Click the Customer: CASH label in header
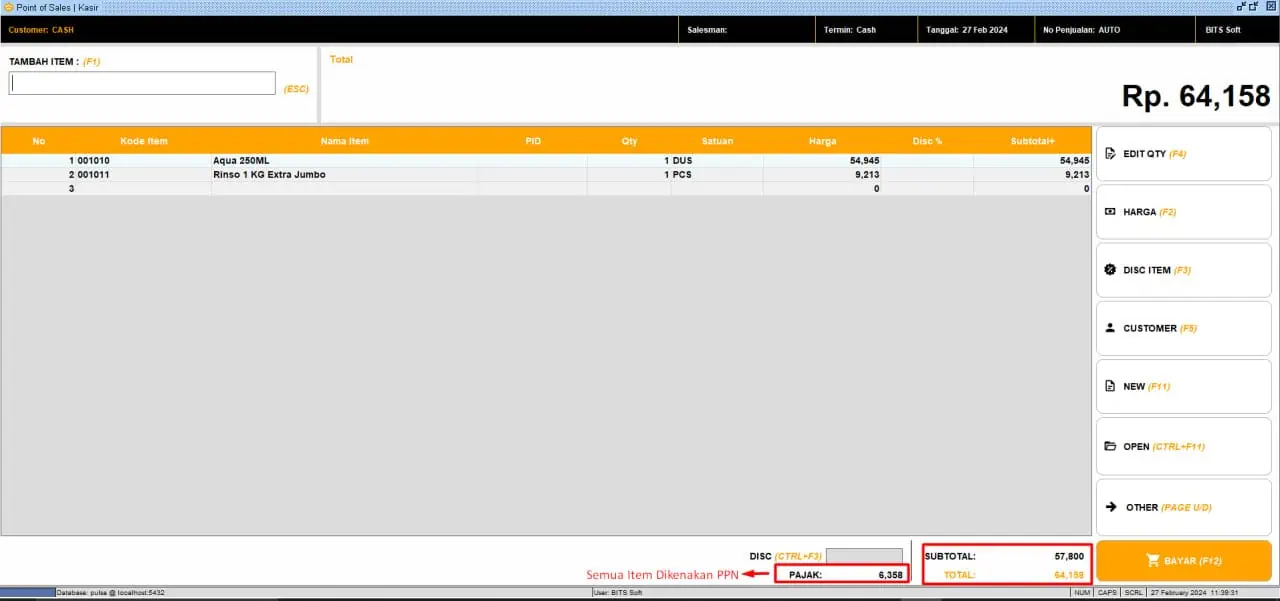This screenshot has width=1280, height=601. click(x=42, y=30)
